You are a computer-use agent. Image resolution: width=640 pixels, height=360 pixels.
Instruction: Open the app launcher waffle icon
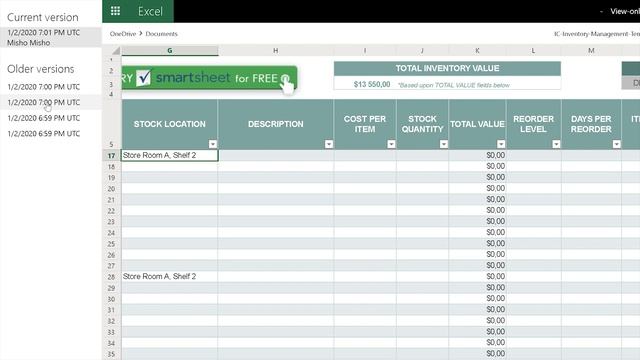pyautogui.click(x=115, y=11)
